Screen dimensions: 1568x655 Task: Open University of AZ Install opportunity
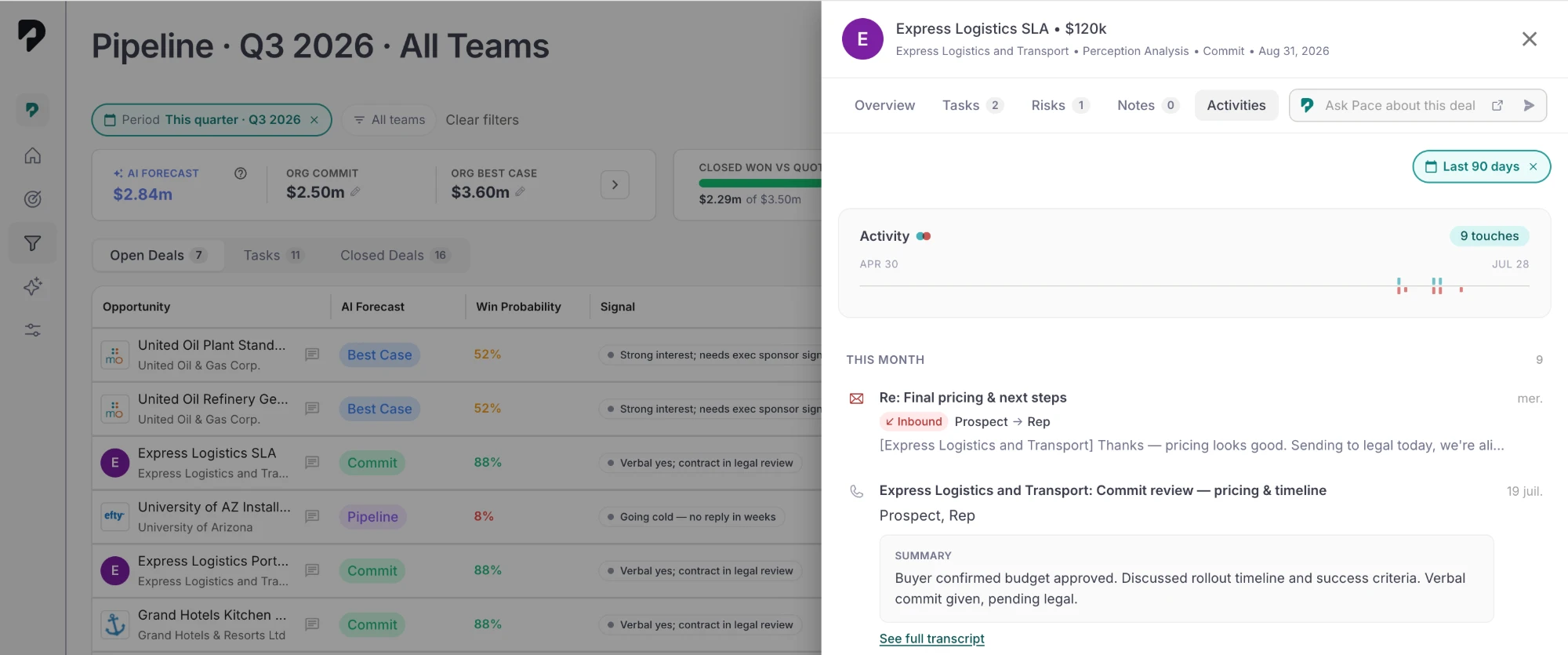tap(214, 508)
